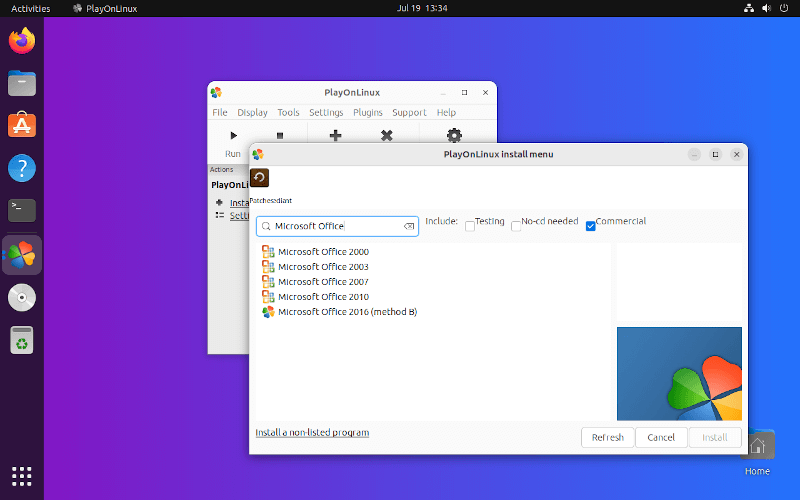800x500 pixels.
Task: Click Install a non-listed program link
Action: coord(312,432)
